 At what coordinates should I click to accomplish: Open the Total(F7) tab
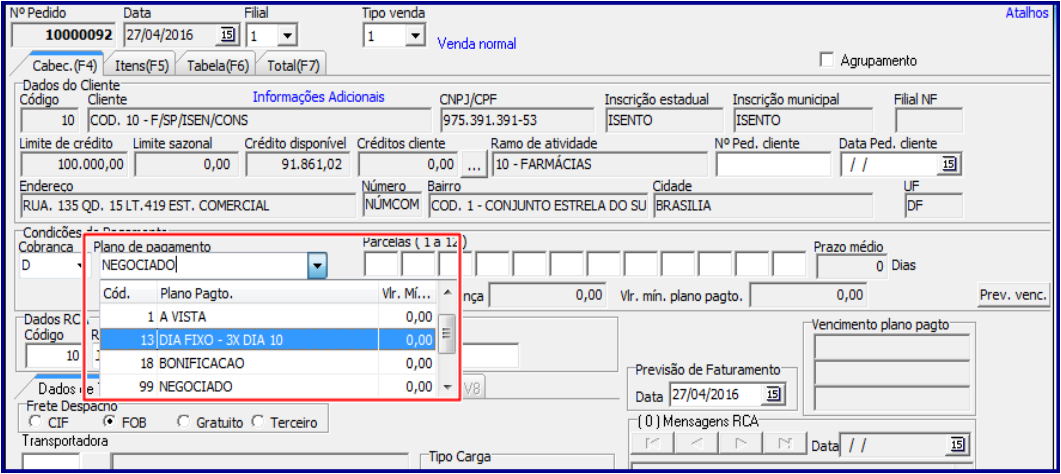(x=292, y=66)
